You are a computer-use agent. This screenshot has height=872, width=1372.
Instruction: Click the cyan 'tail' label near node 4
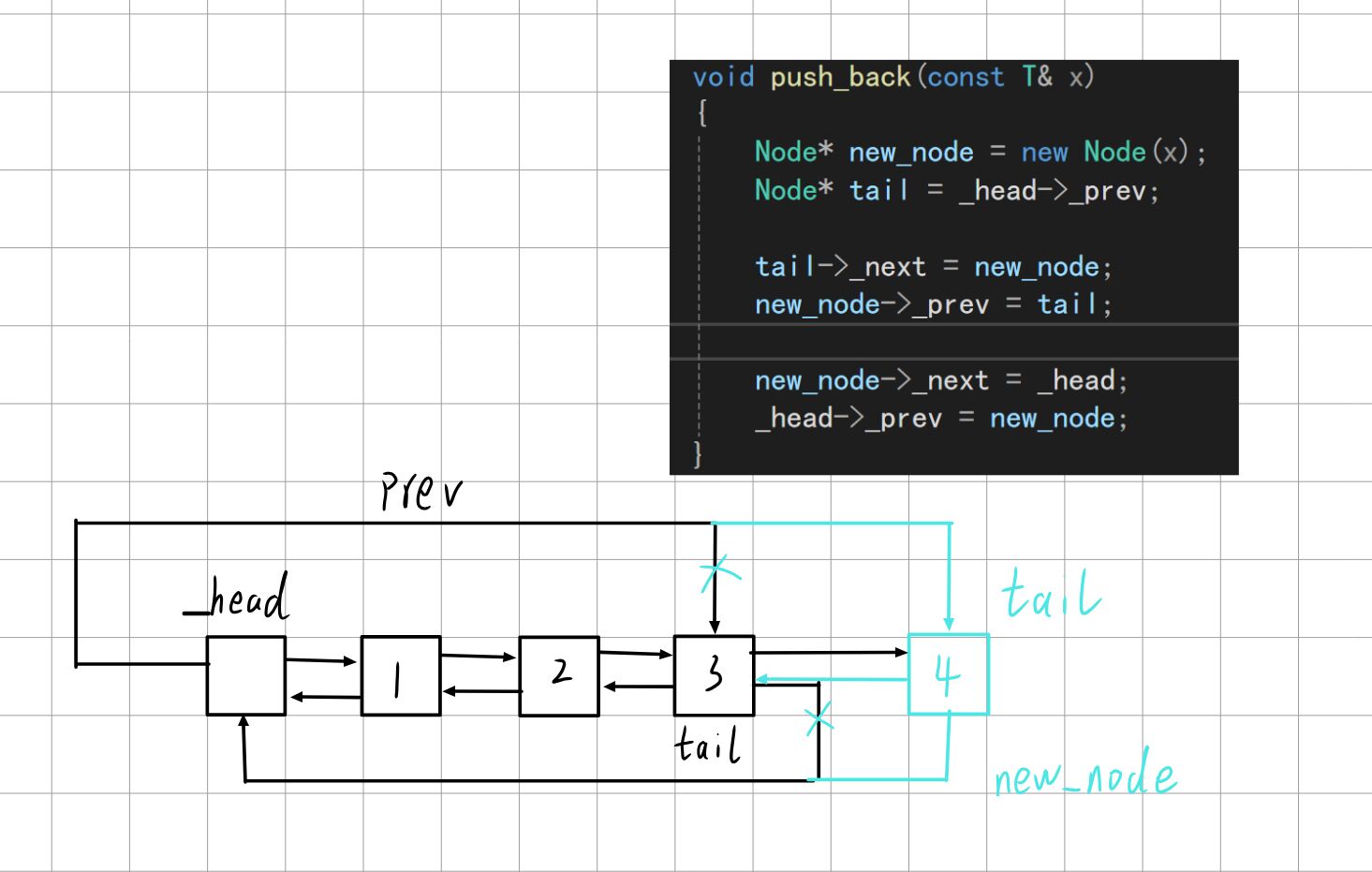click(1051, 595)
